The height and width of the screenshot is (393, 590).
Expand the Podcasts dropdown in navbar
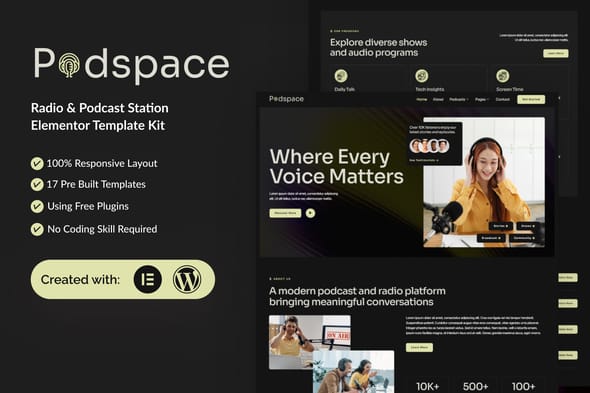459,99
